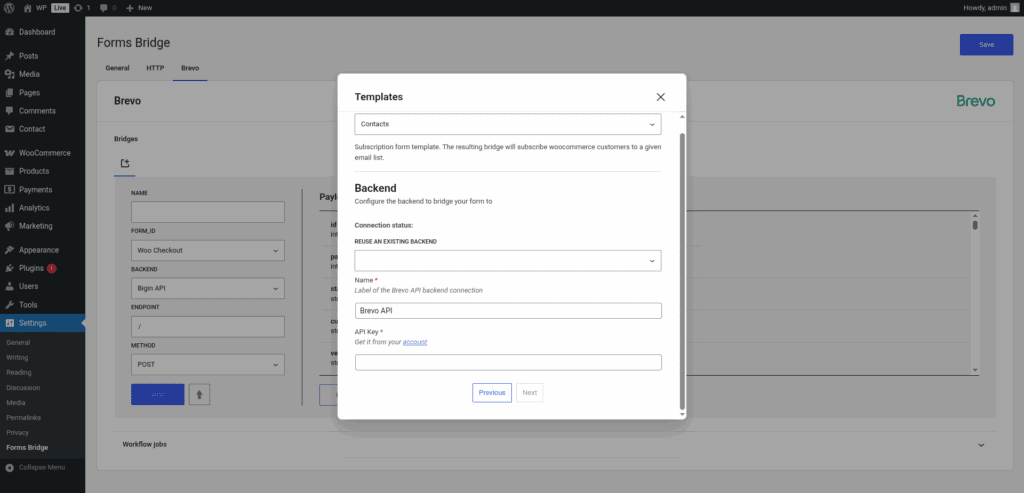1024x493 pixels.
Task: Open WooCommerce in sidebar
Action: coord(42,153)
